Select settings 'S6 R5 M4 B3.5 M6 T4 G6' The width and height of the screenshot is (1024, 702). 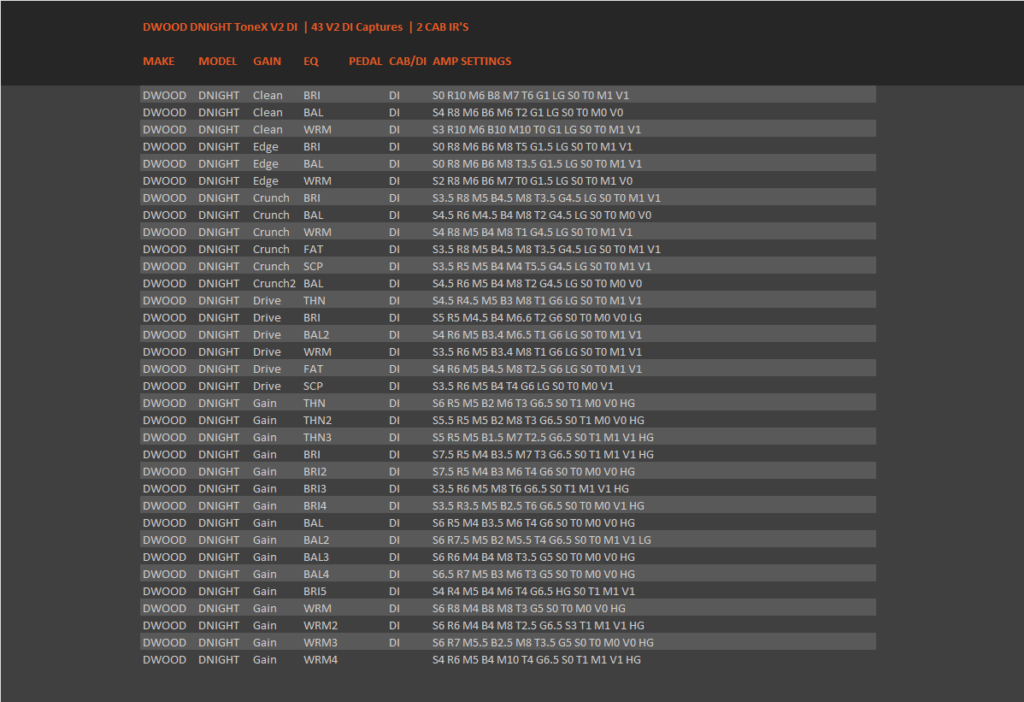click(534, 522)
